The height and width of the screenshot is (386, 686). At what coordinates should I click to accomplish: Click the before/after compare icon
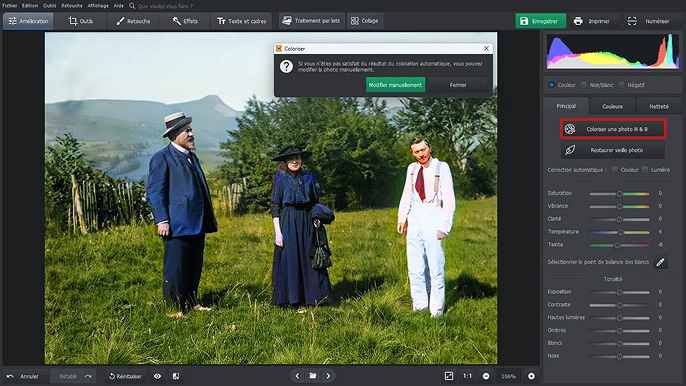pos(176,376)
